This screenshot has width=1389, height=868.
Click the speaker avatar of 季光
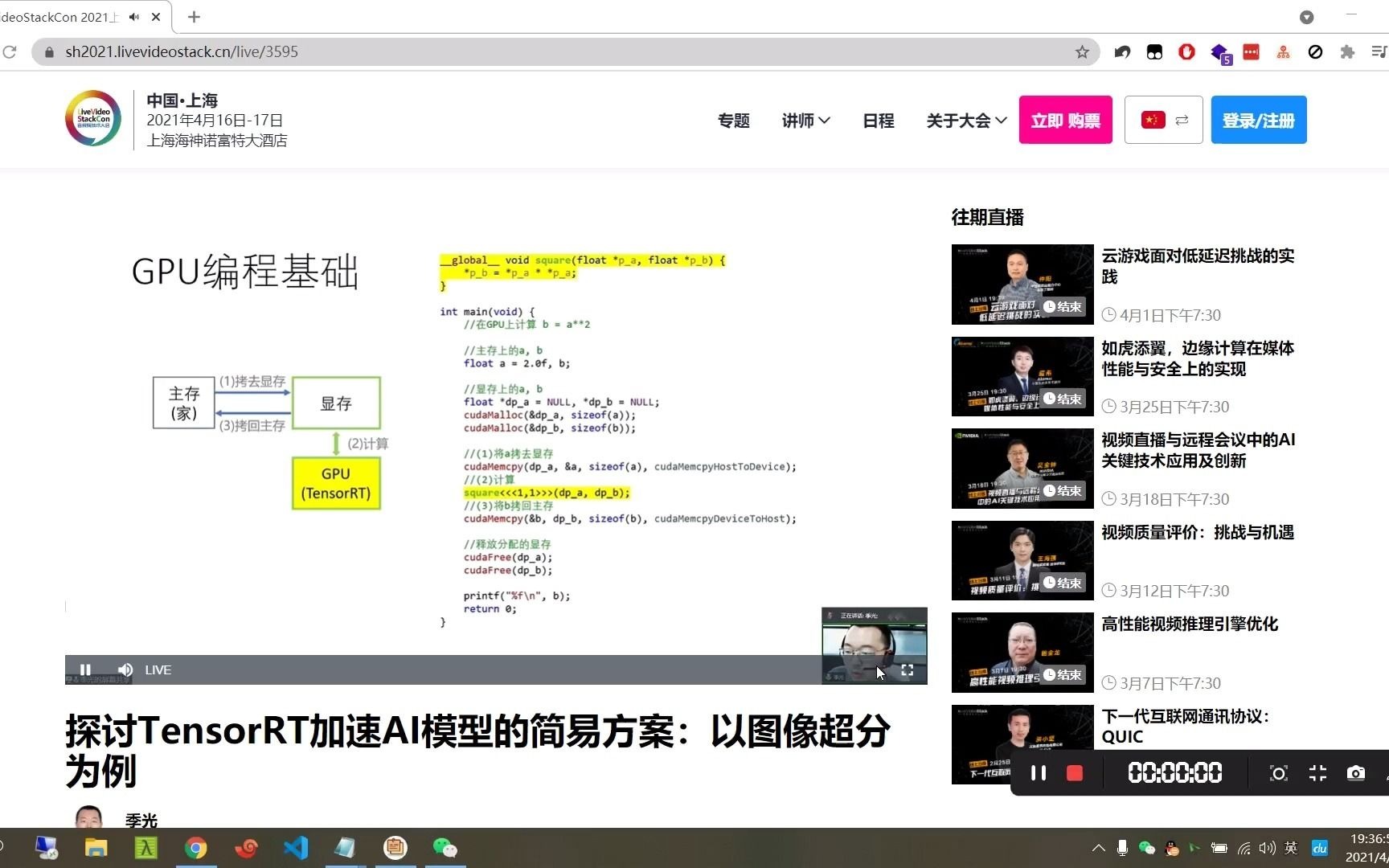tap(88, 816)
